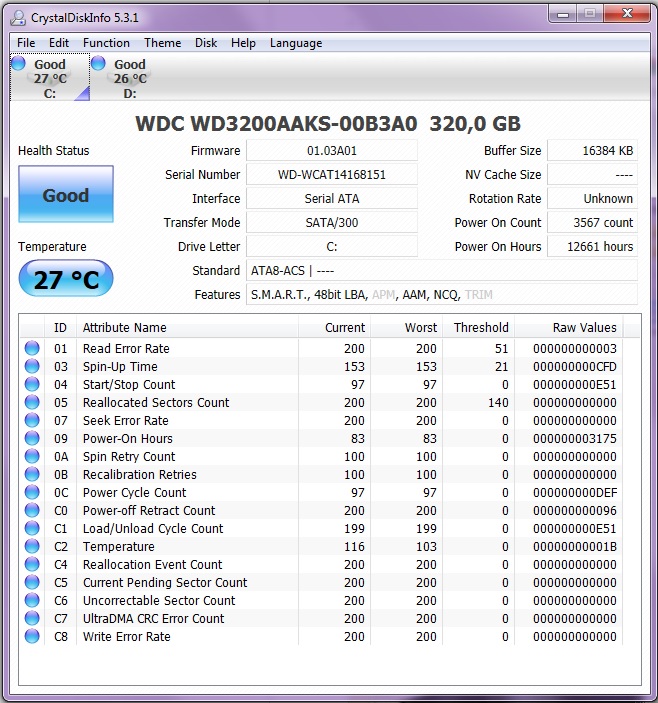This screenshot has width=658, height=703.
Task: Select the Power-On Hours raw value 000000003175
Action: coord(575,438)
